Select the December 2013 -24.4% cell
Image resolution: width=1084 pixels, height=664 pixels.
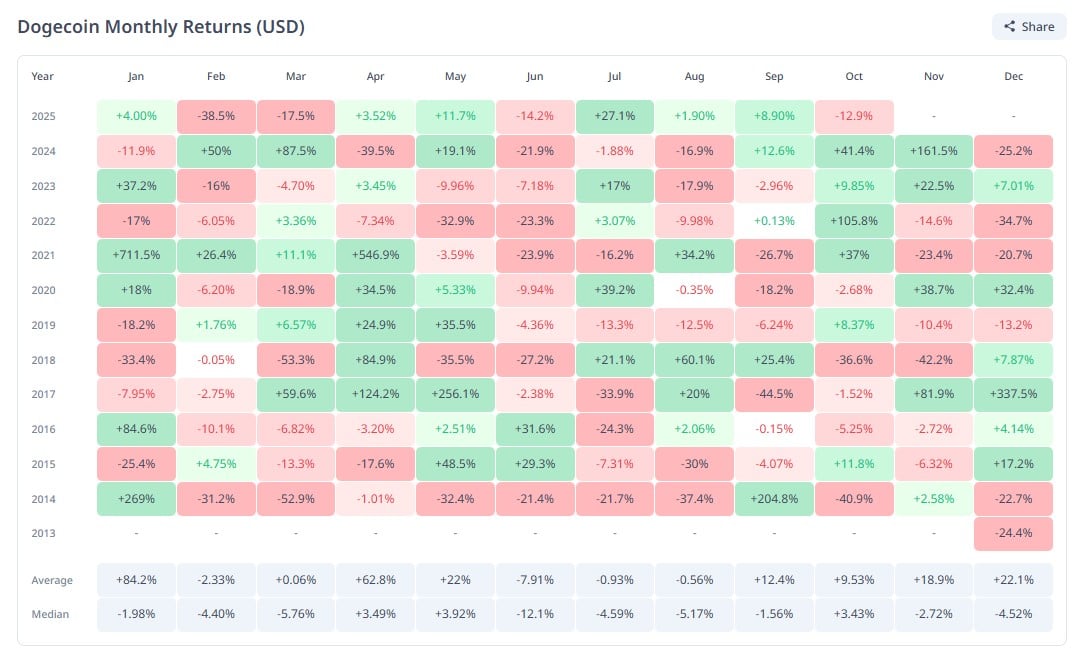[1013, 533]
